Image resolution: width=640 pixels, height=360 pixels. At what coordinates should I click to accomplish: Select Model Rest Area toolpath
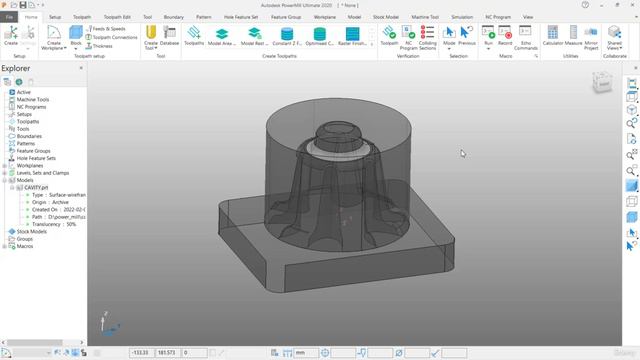point(254,36)
